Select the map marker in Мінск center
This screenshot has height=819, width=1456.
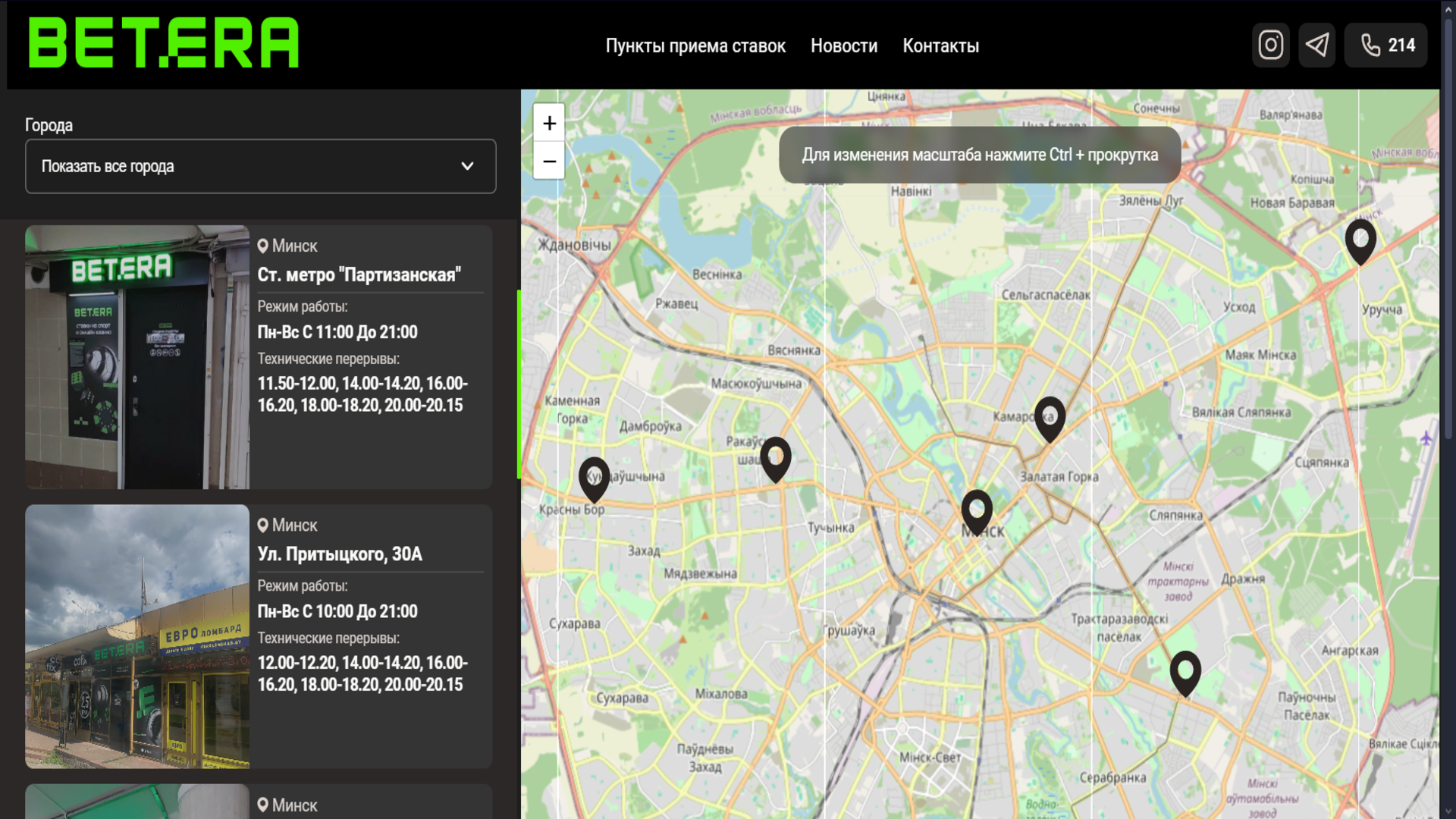click(x=977, y=513)
